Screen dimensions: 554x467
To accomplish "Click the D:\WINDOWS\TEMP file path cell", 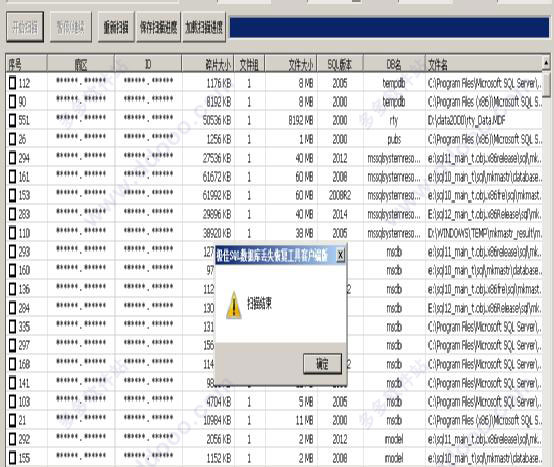I will tap(484, 233).
